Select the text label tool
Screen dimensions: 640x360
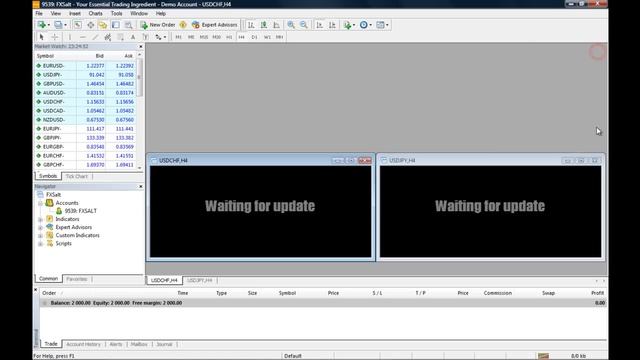[x=146, y=37]
